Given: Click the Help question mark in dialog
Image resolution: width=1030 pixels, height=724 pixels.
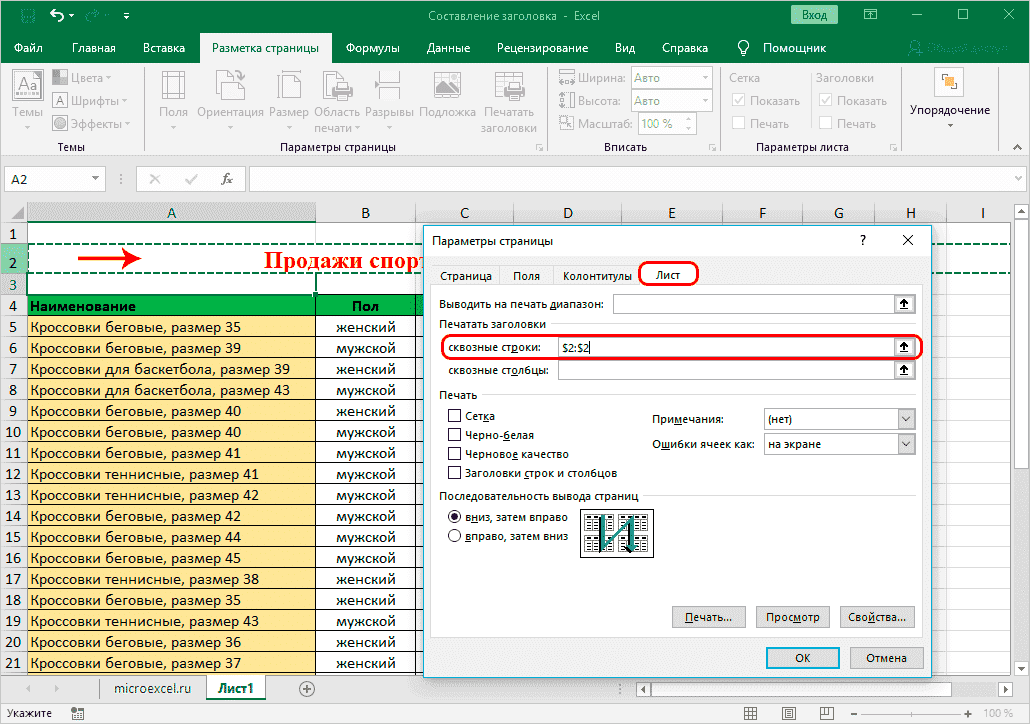Looking at the screenshot, I should pos(862,241).
